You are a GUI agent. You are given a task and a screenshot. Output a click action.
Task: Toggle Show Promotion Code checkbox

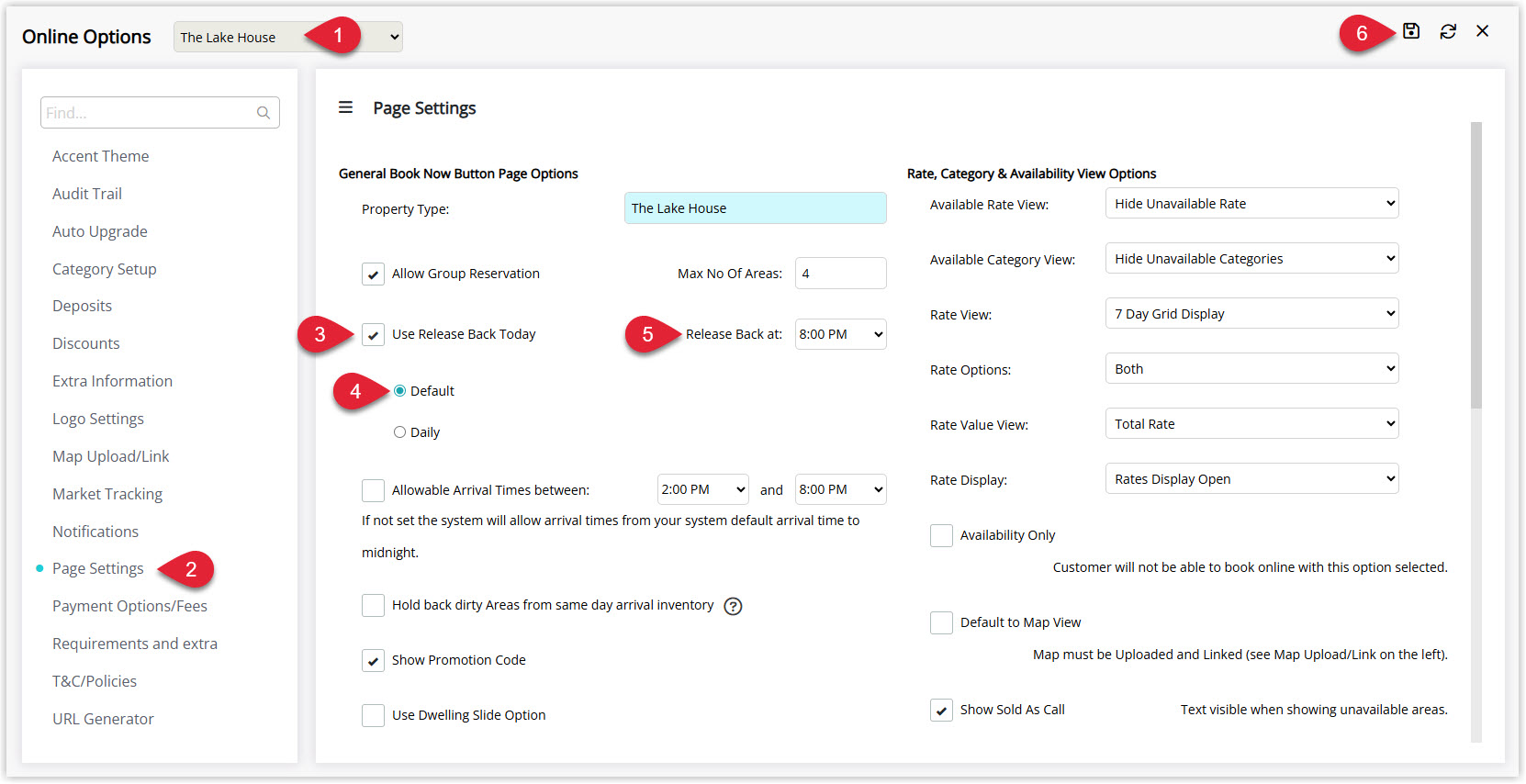[373, 660]
